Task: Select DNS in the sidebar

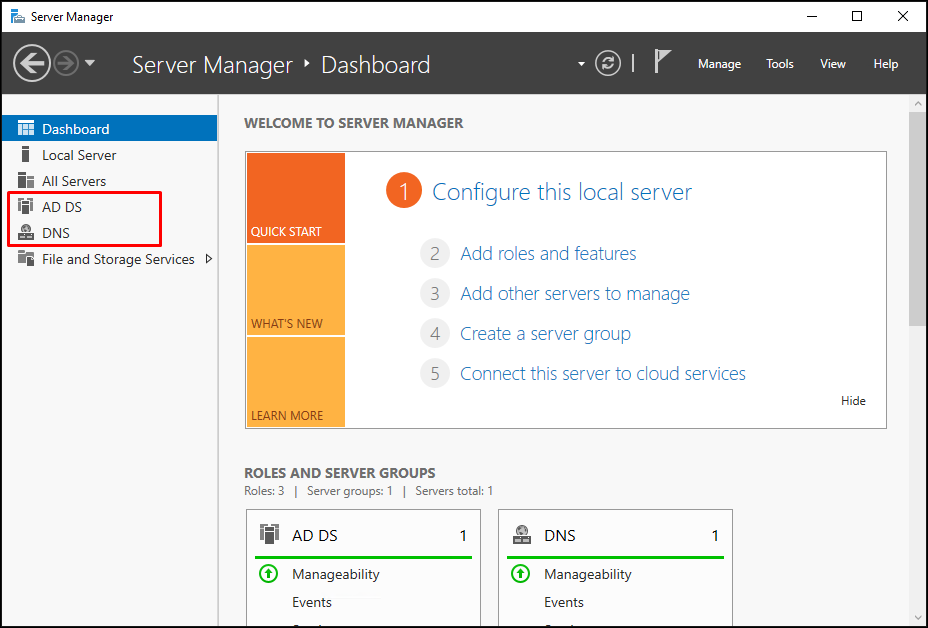Action: pos(109,233)
